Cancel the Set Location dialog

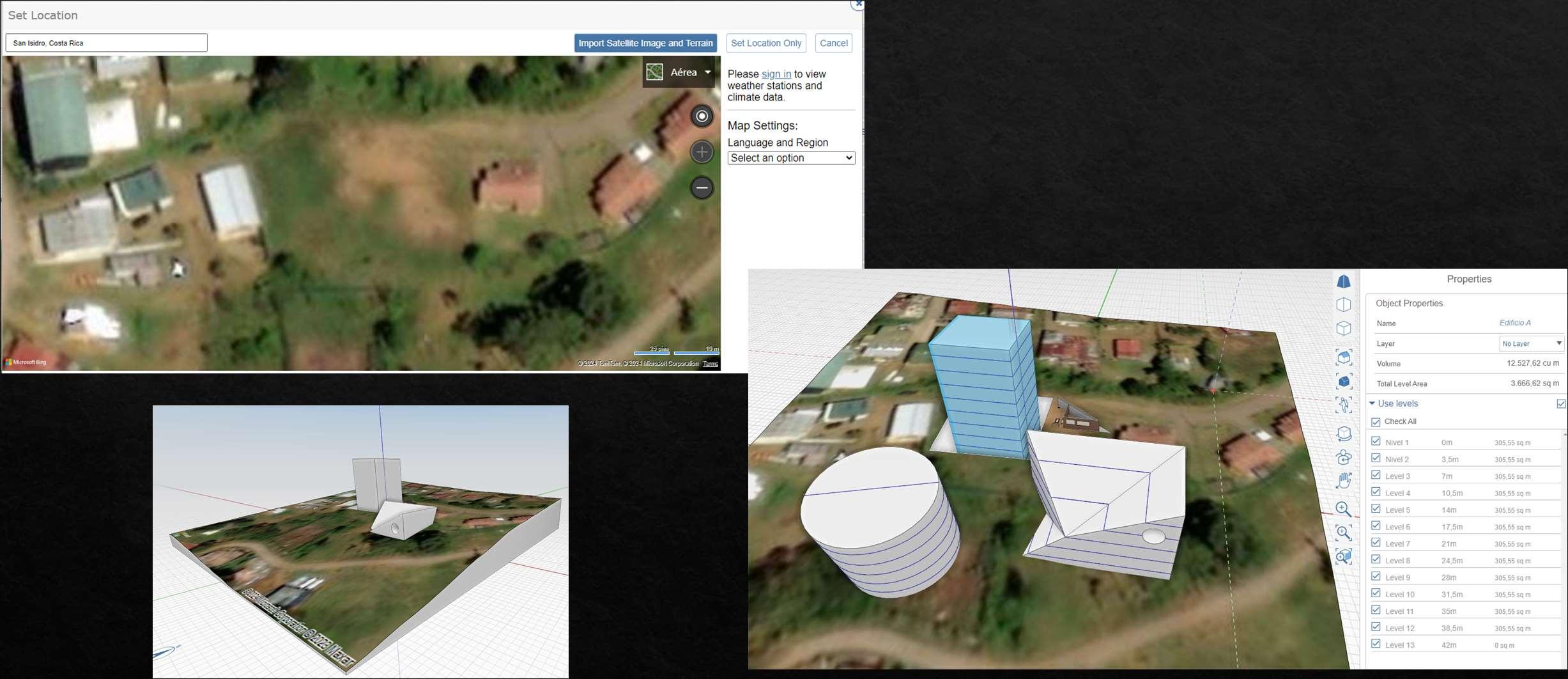coord(834,43)
